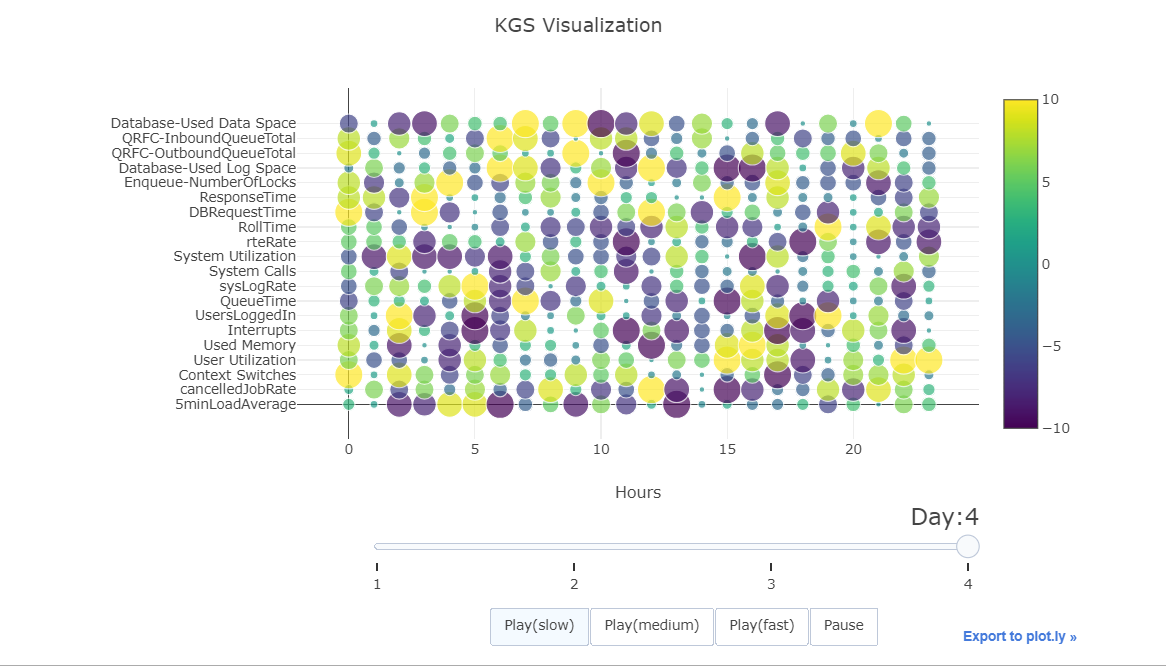Start the Play(fast) animation
The width and height of the screenshot is (1166, 667).
(x=761, y=626)
